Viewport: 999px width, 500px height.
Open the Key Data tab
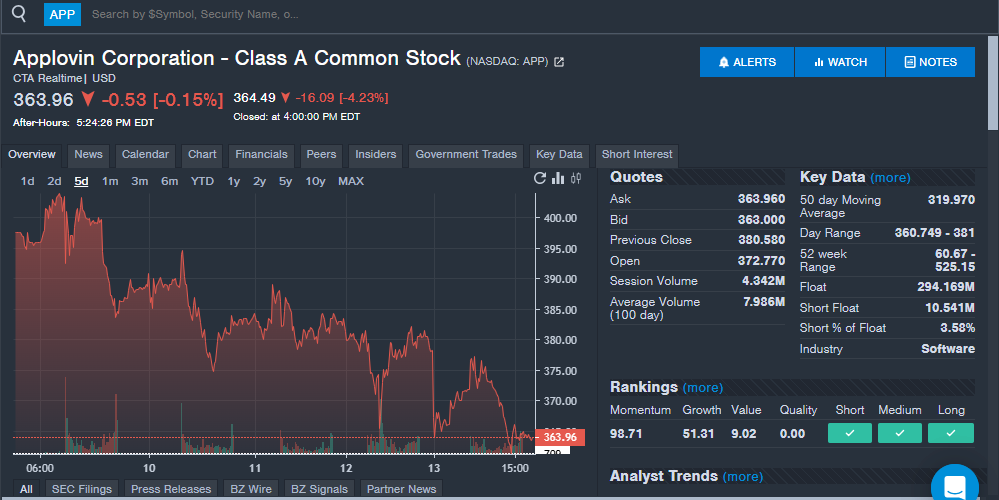pos(559,155)
